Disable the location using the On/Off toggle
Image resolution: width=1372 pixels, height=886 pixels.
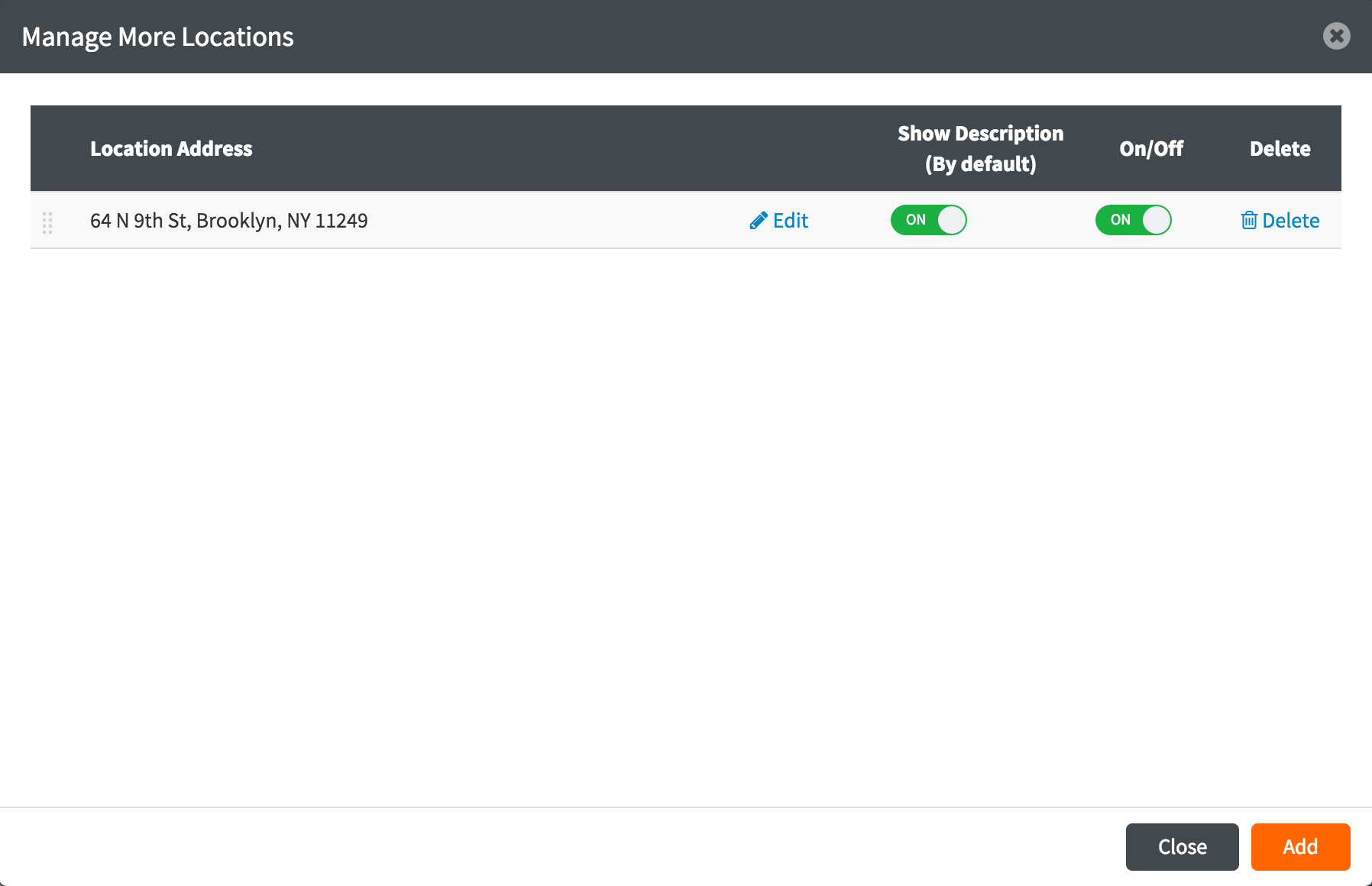point(1133,220)
